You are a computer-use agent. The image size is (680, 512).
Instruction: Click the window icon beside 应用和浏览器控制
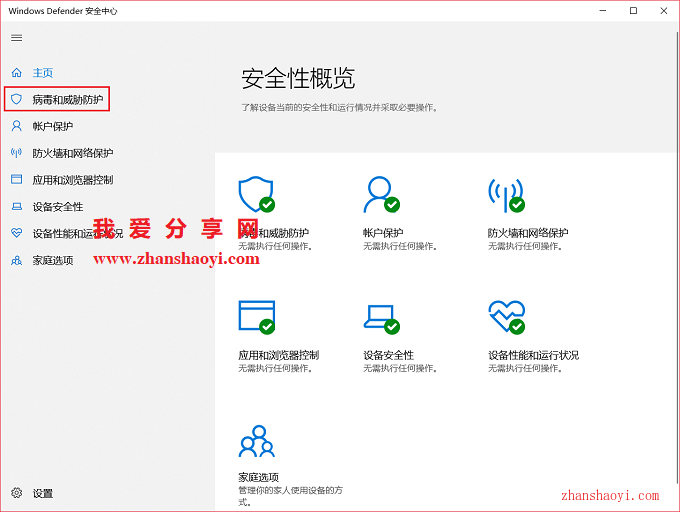coord(16,179)
